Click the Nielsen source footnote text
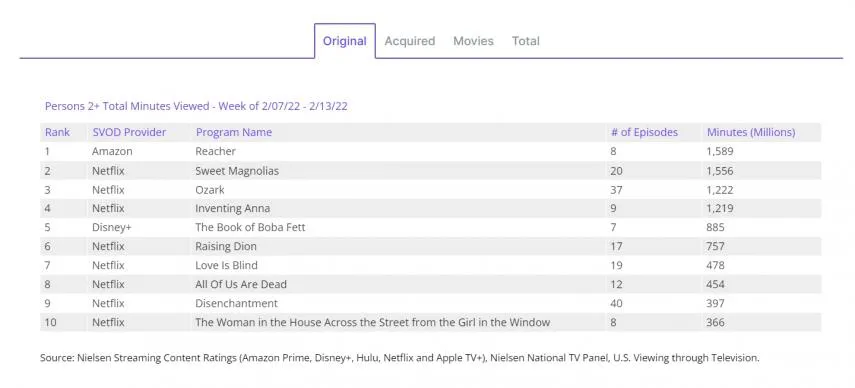This screenshot has height=388, width=855. [x=399, y=358]
